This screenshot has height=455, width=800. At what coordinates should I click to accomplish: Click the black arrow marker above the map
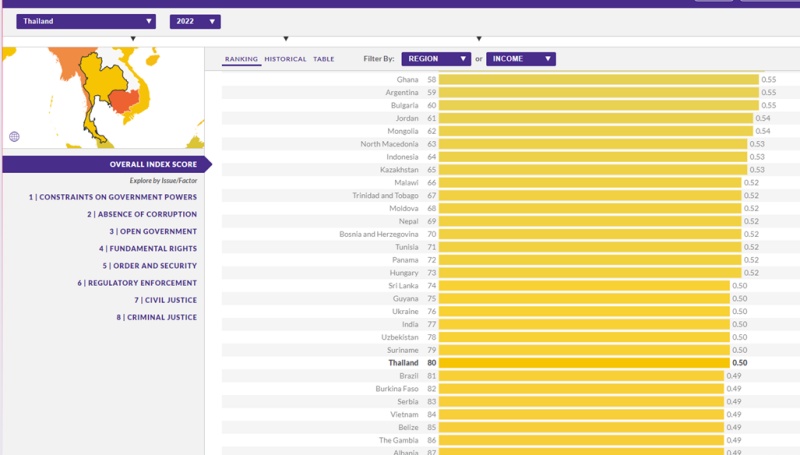(x=133, y=39)
